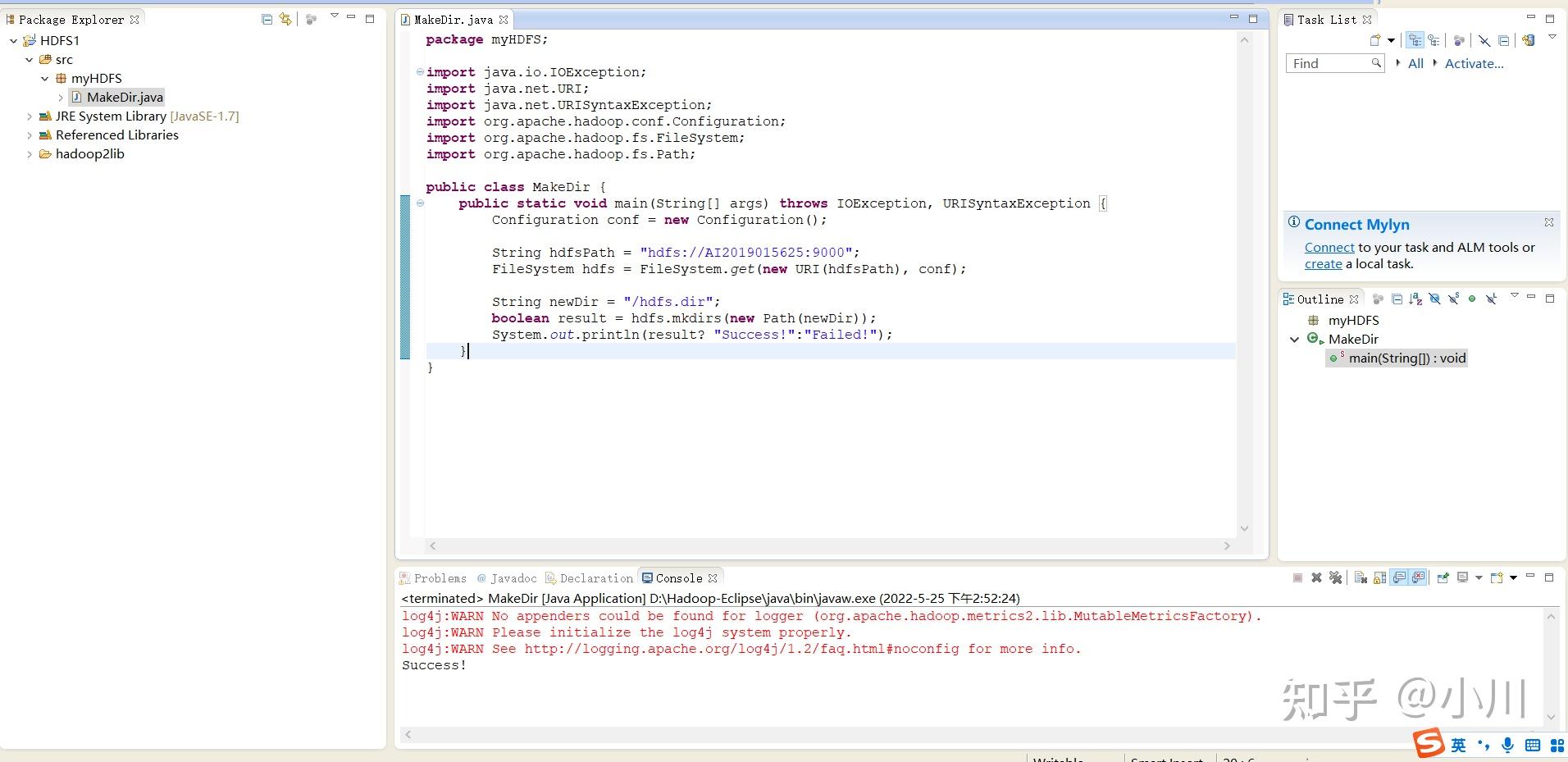Collapse all in the Outline view
Viewport: 1568px width, 762px height.
[x=1397, y=299]
